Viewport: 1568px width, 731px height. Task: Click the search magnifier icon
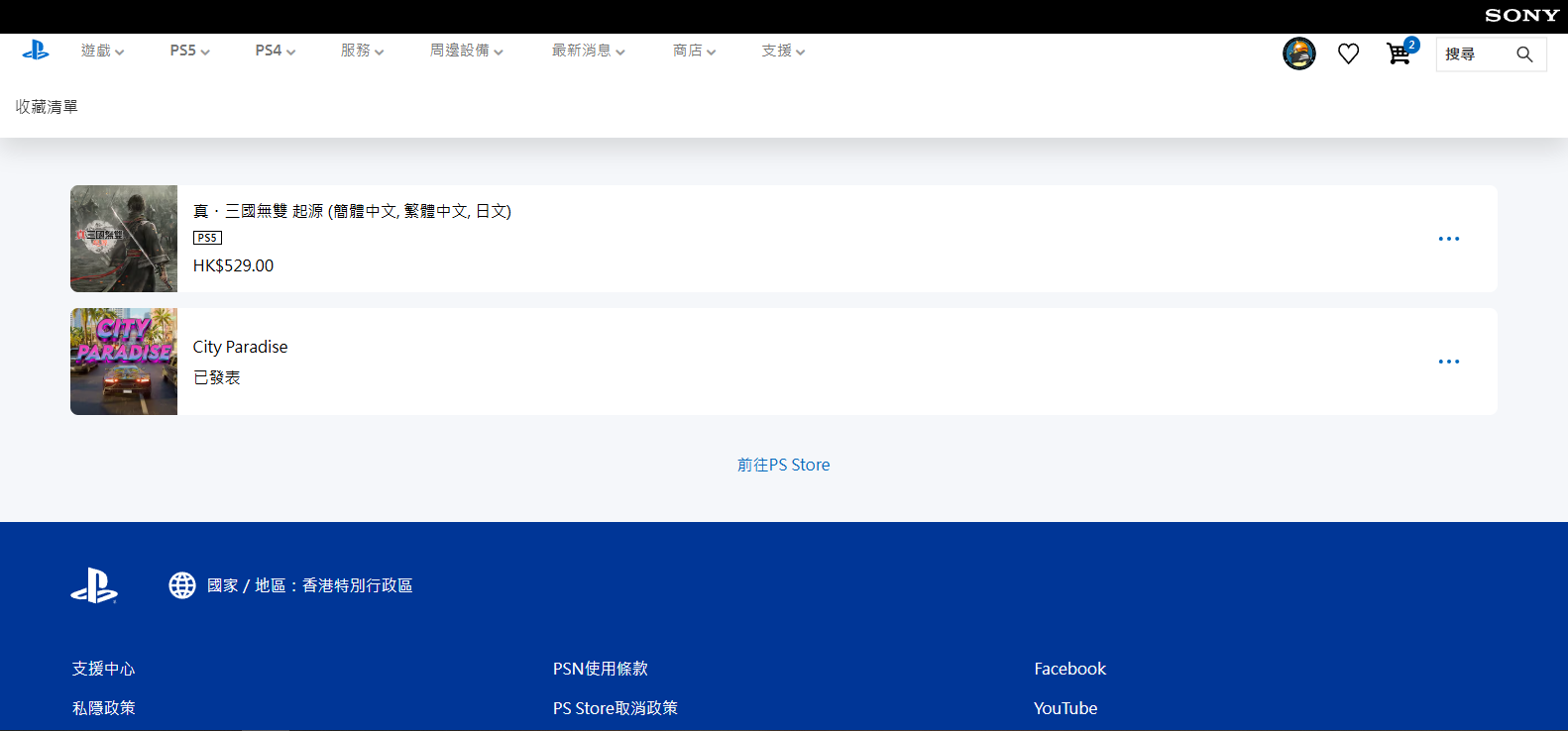tap(1524, 54)
